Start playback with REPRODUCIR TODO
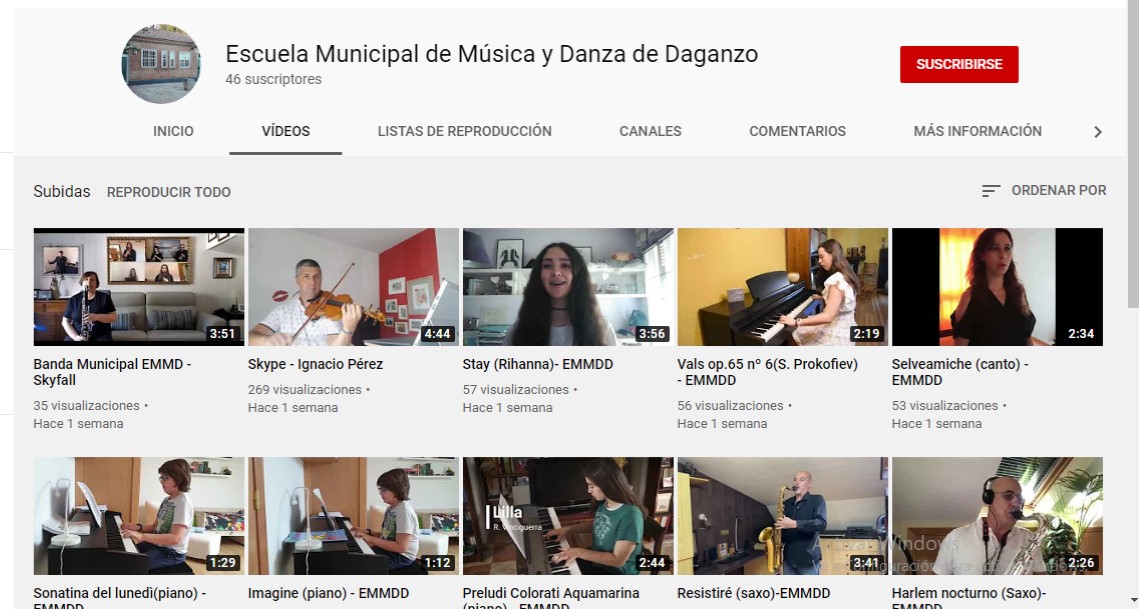 168,191
